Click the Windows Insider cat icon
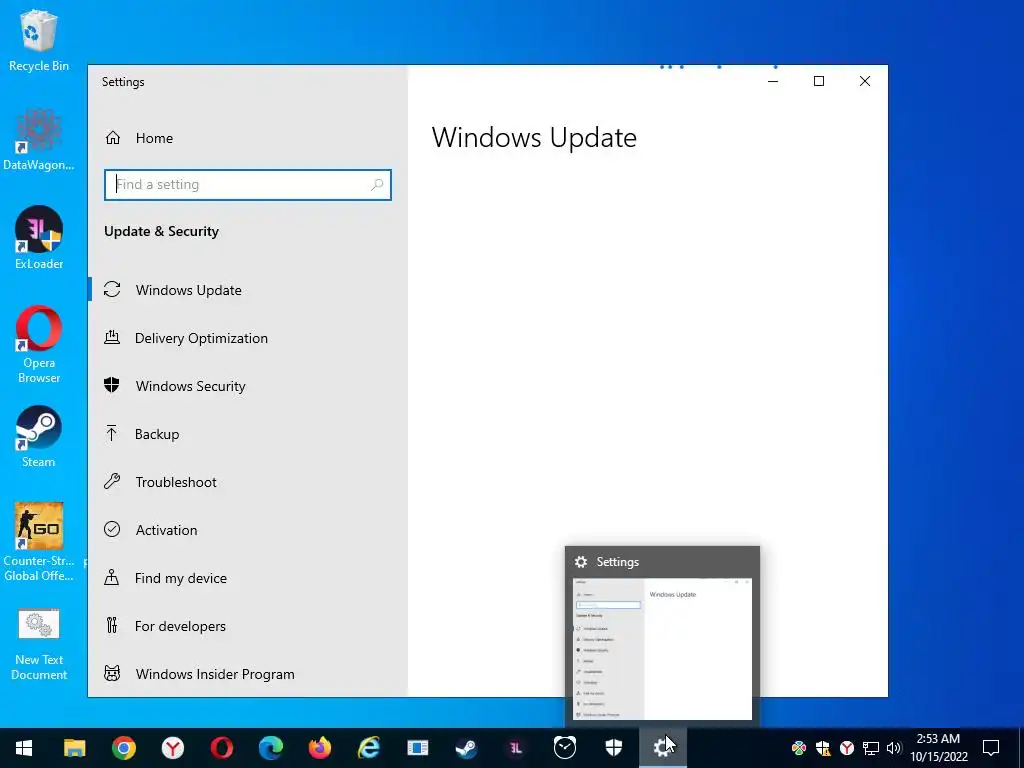The image size is (1024, 768). coord(112,673)
